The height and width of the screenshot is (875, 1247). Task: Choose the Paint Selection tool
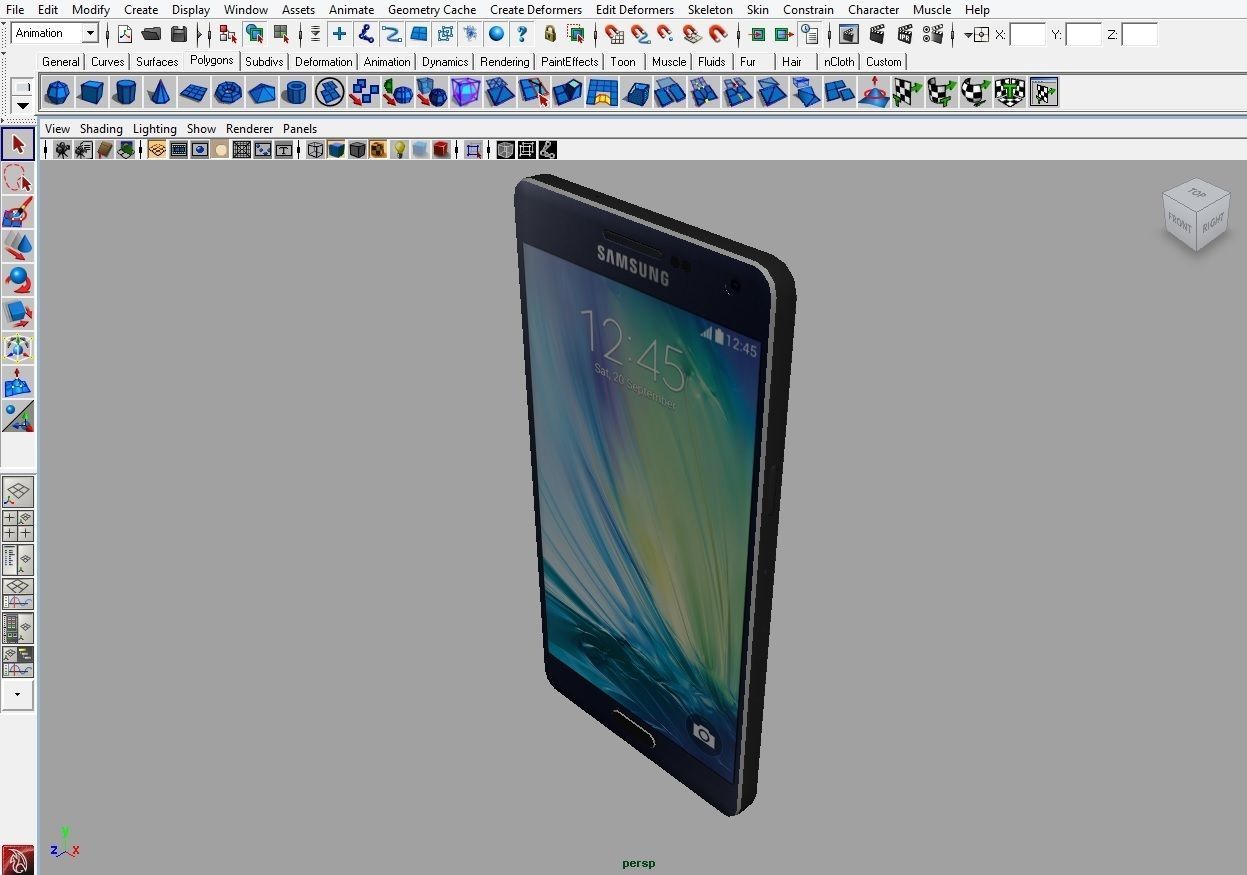coord(17,213)
